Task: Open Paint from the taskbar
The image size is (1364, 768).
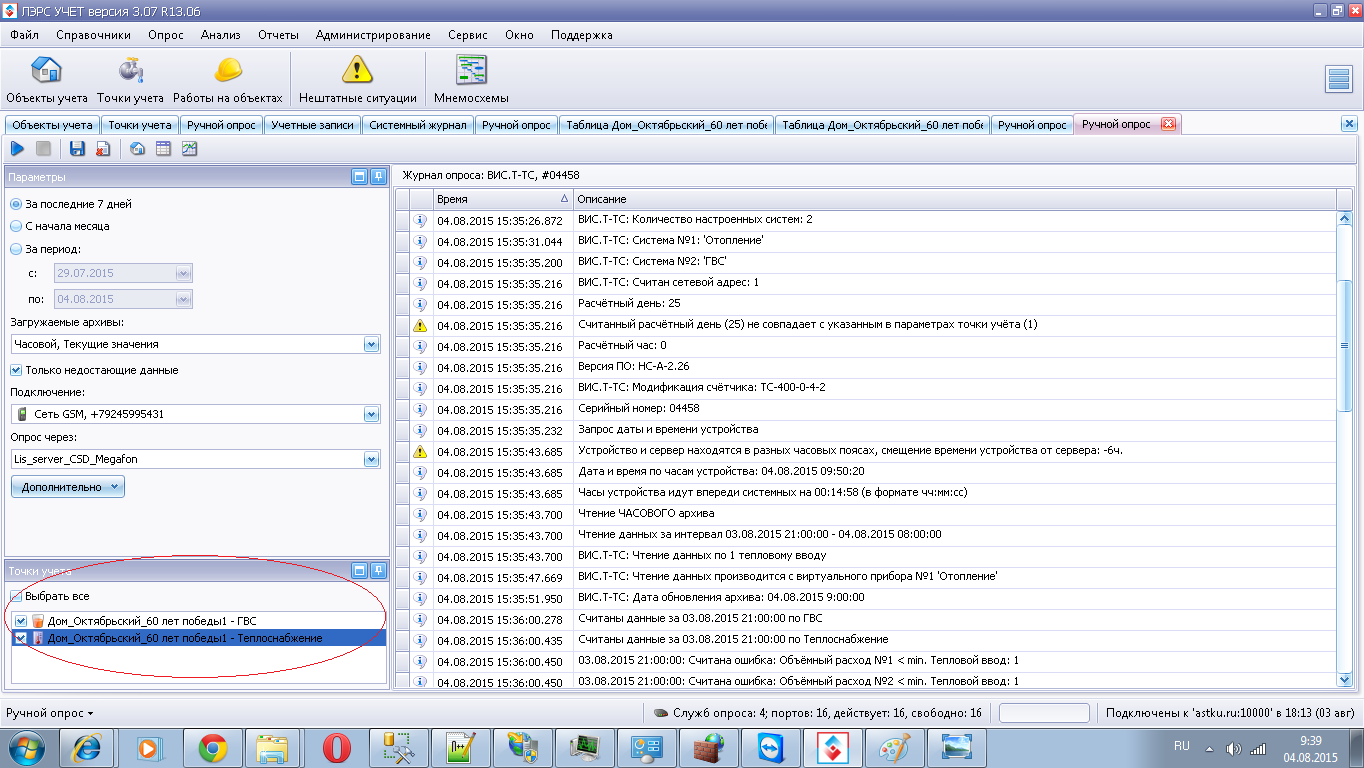Action: 894,747
